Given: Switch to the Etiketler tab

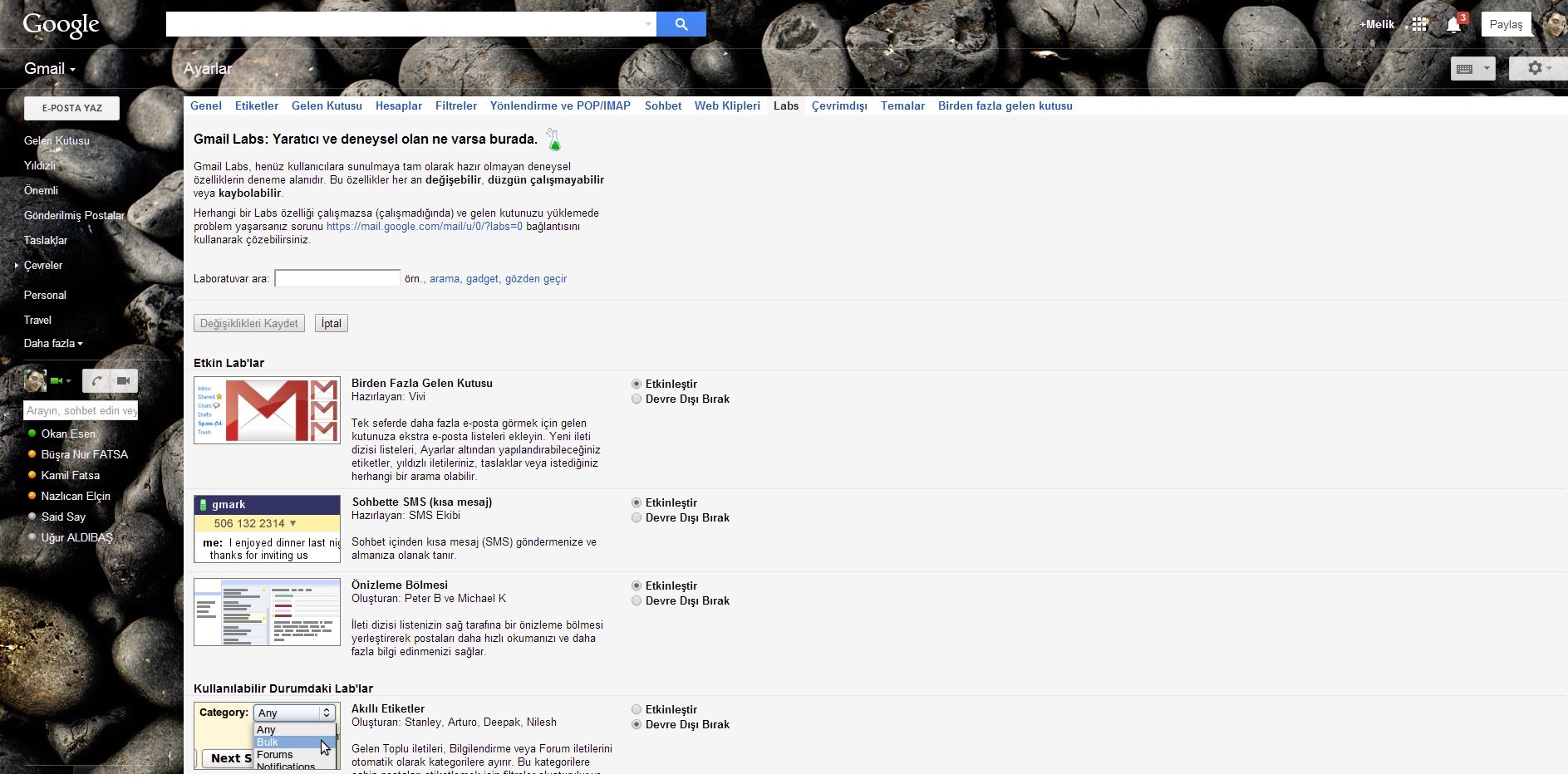Looking at the screenshot, I should (x=257, y=105).
